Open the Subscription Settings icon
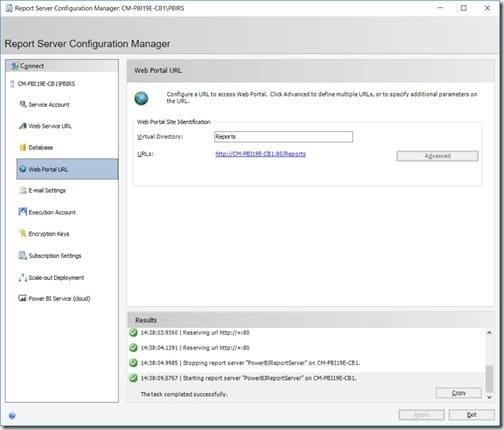The image size is (504, 430). pyautogui.click(x=23, y=256)
